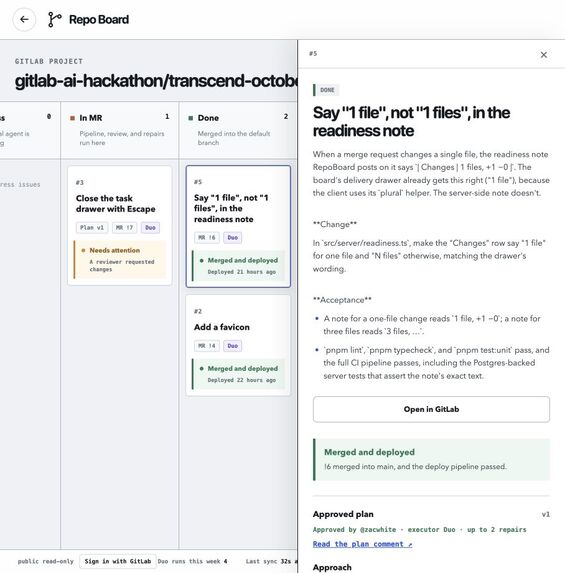Open the 'Add a favicon' card
The image size is (565, 573).
[238, 345]
